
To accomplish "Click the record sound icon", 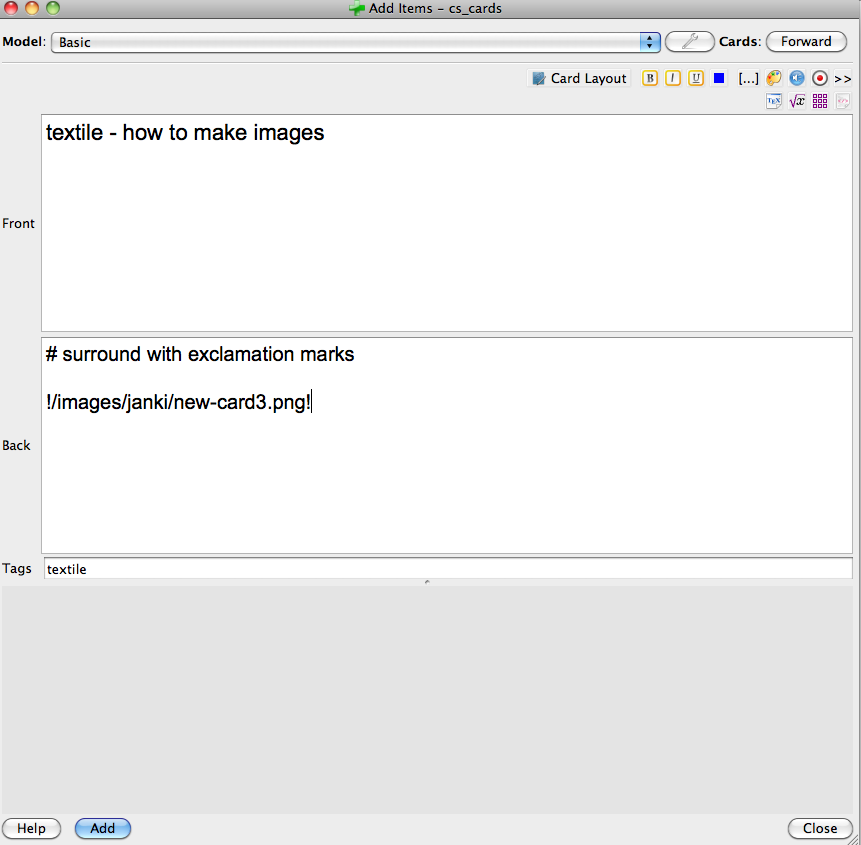I will click(x=820, y=78).
